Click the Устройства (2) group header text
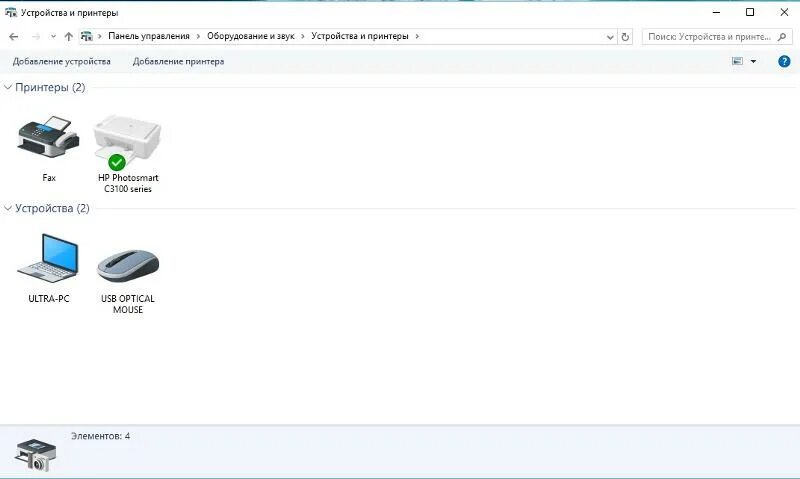The height and width of the screenshot is (479, 800). pos(52,208)
